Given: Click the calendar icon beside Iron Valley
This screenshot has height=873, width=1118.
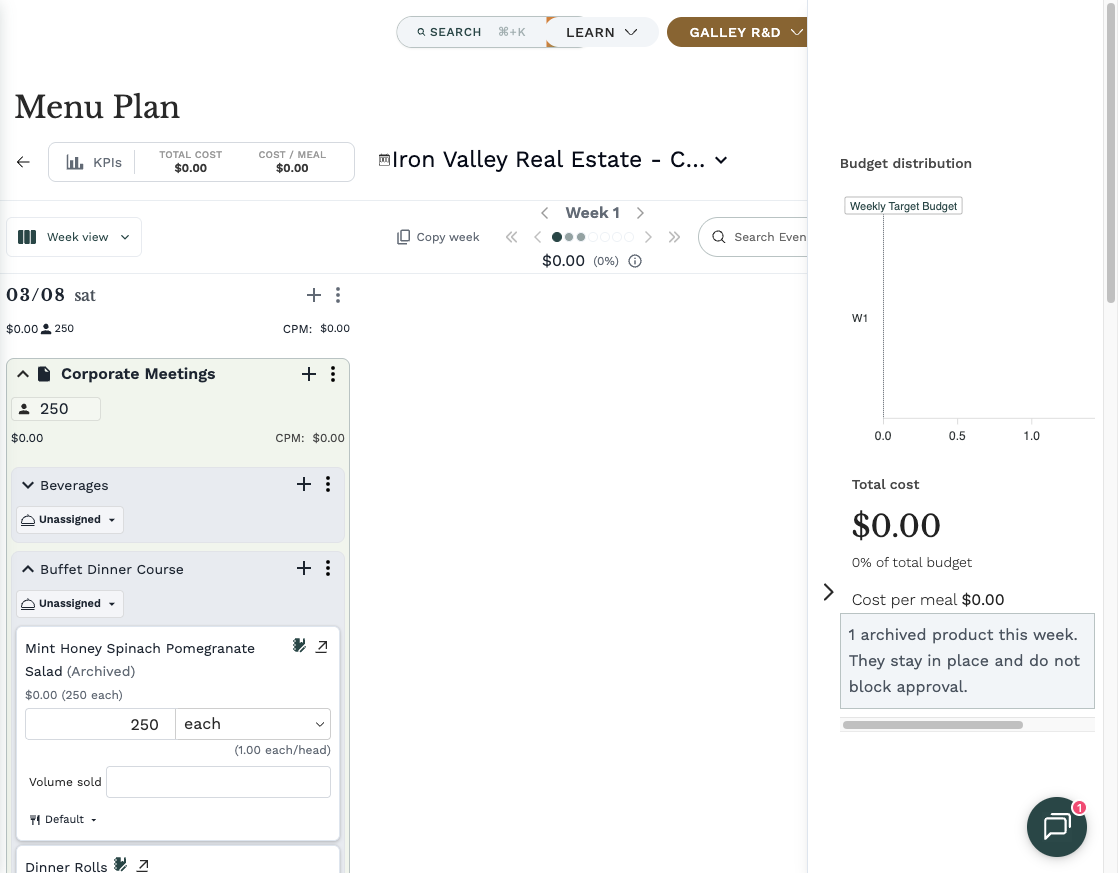Looking at the screenshot, I should pyautogui.click(x=384, y=160).
